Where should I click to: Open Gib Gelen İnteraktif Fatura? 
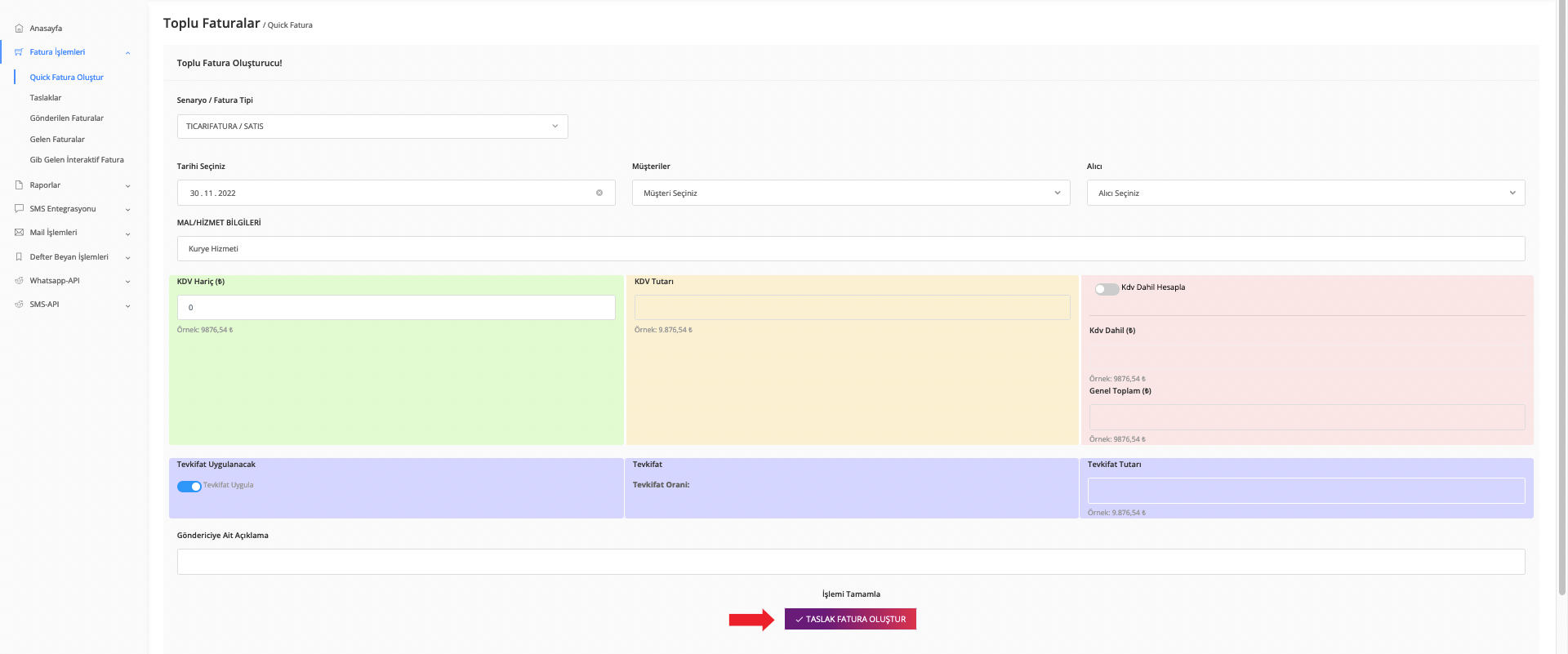[x=77, y=160]
